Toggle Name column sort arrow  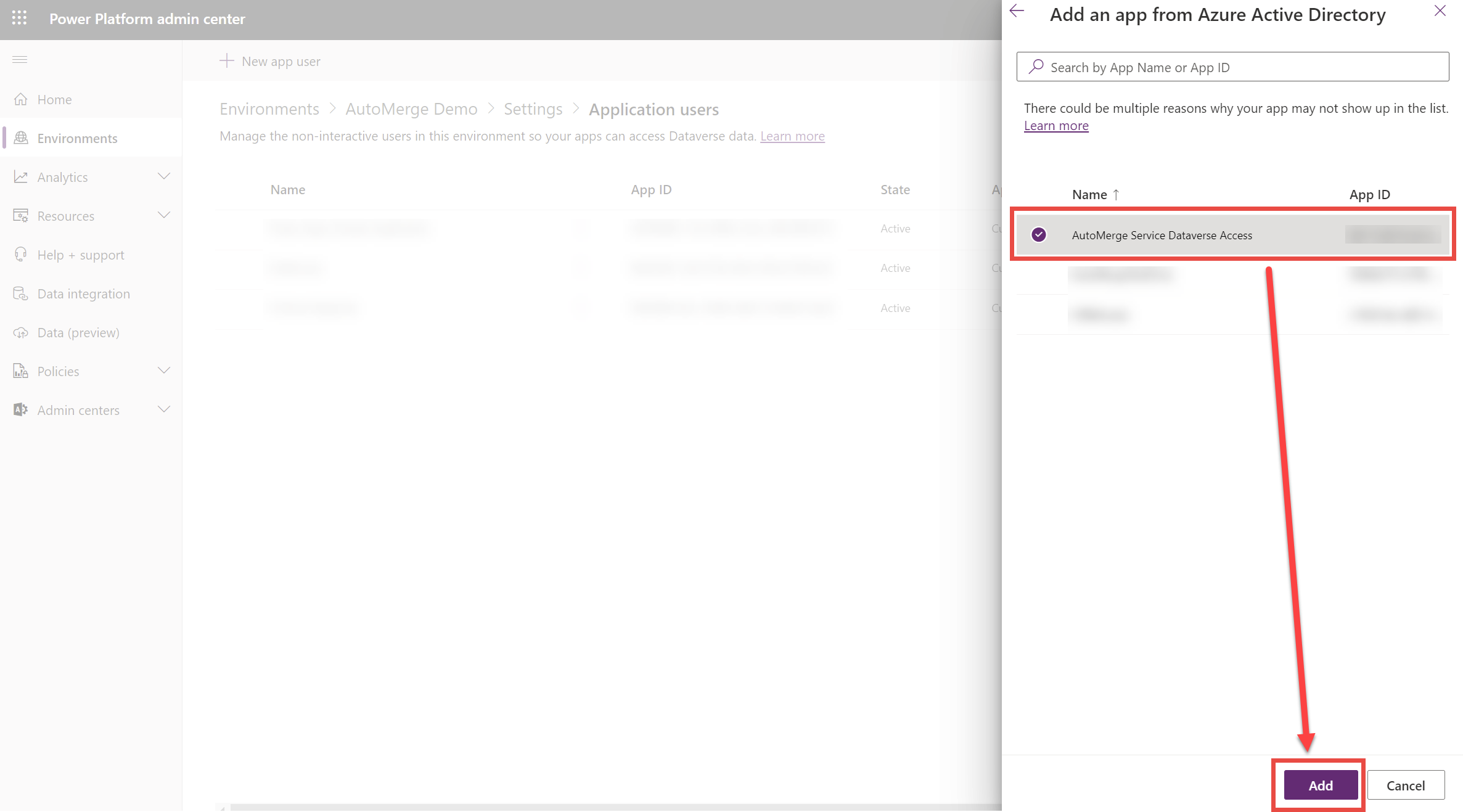pyautogui.click(x=1116, y=195)
